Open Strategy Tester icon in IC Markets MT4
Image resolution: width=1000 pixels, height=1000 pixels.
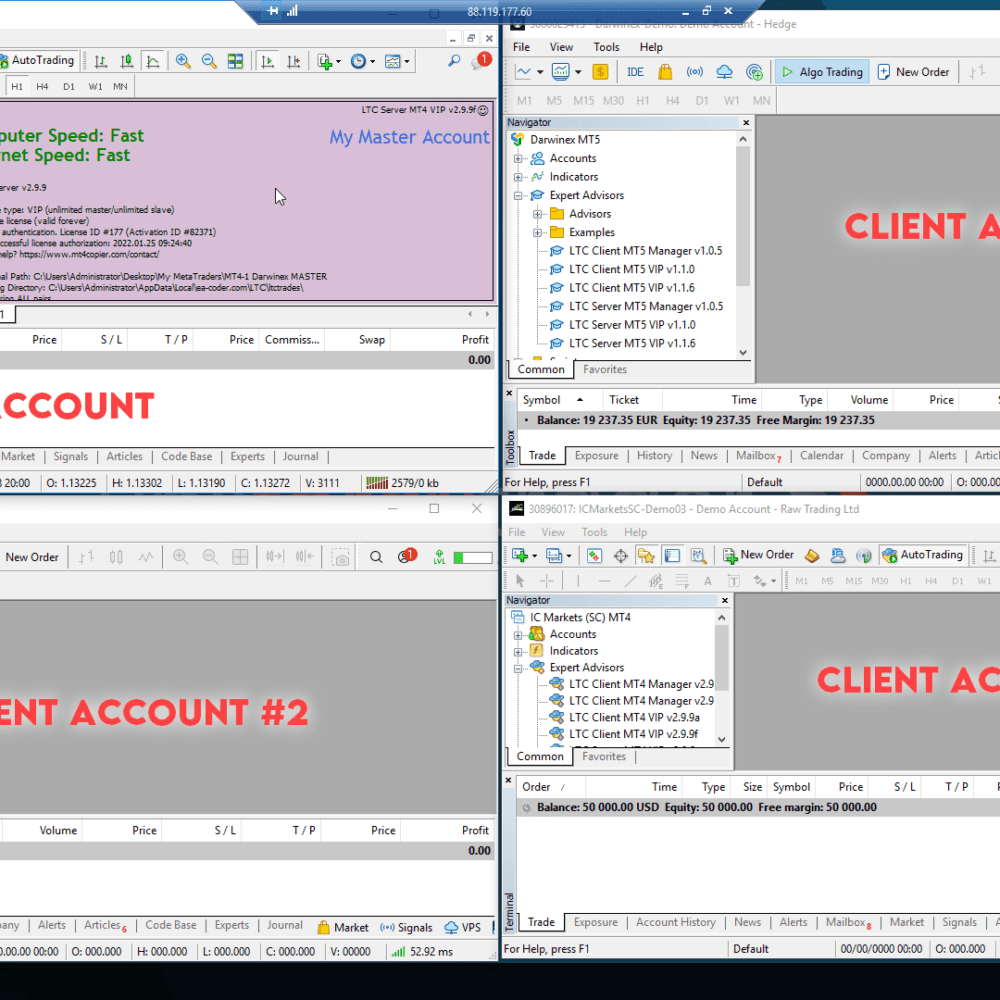pyautogui.click(x=698, y=555)
